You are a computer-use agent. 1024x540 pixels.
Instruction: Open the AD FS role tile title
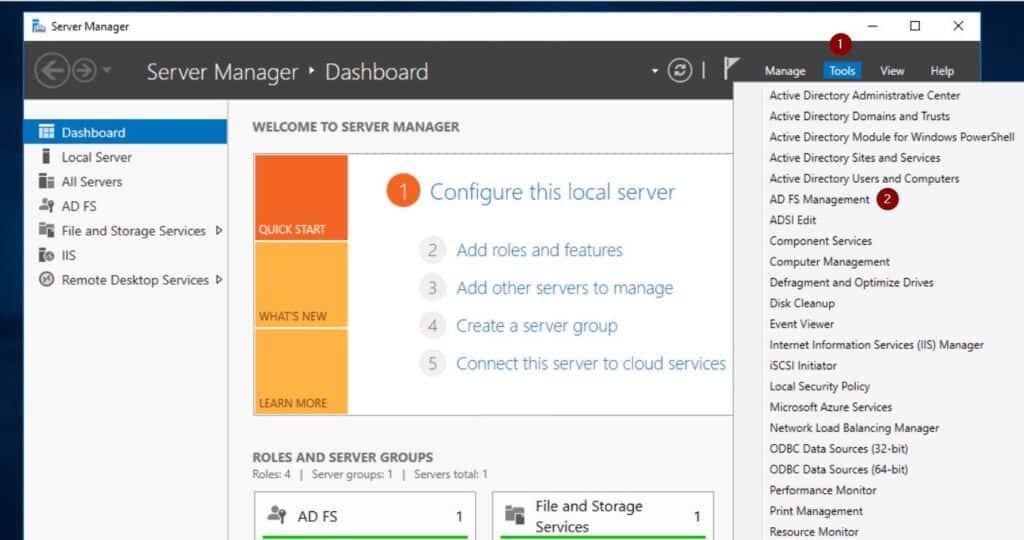317,516
